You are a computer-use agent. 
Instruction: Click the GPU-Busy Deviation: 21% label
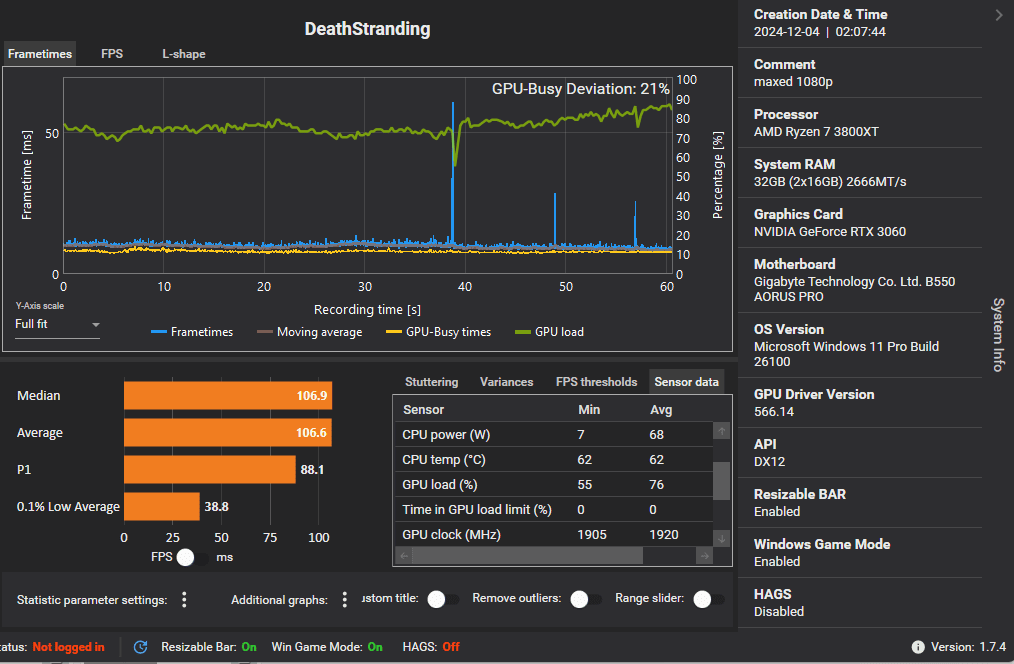click(x=580, y=89)
